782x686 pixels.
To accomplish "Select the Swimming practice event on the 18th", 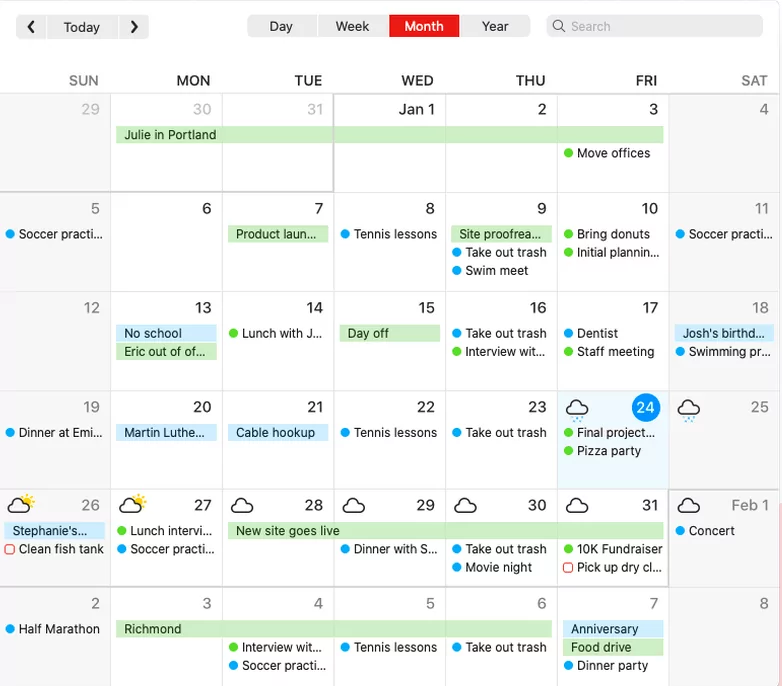I will [x=723, y=351].
